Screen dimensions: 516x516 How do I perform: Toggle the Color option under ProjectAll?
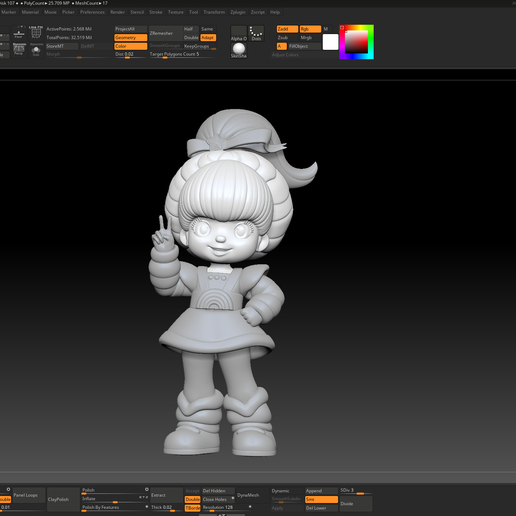click(x=131, y=46)
